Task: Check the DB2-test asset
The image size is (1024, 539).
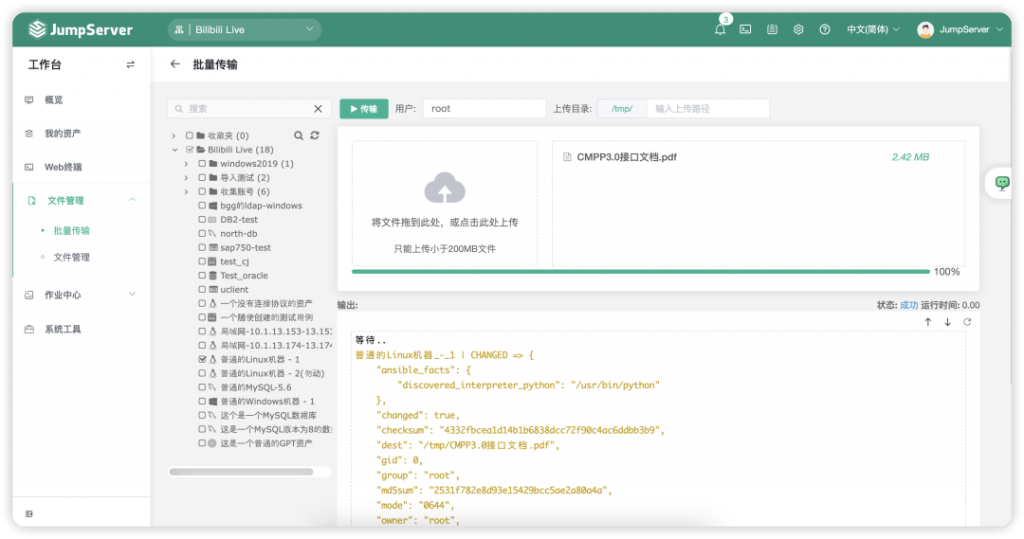Action: tap(202, 220)
